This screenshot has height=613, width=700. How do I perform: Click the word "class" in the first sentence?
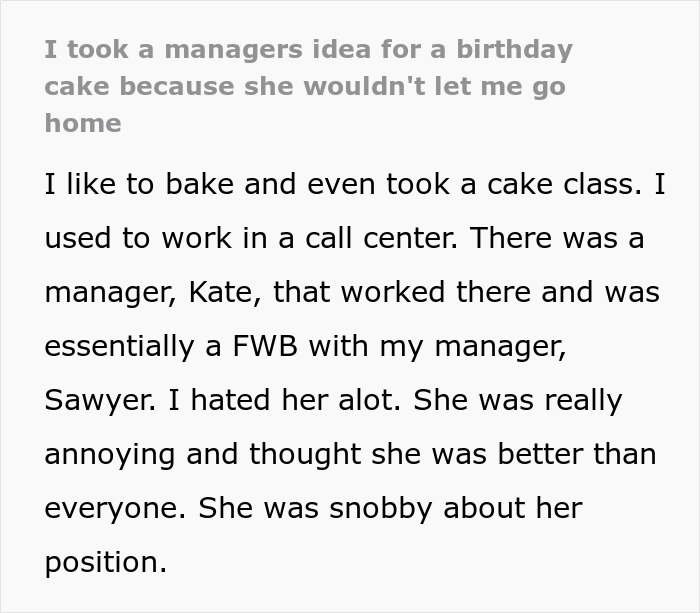(606, 185)
